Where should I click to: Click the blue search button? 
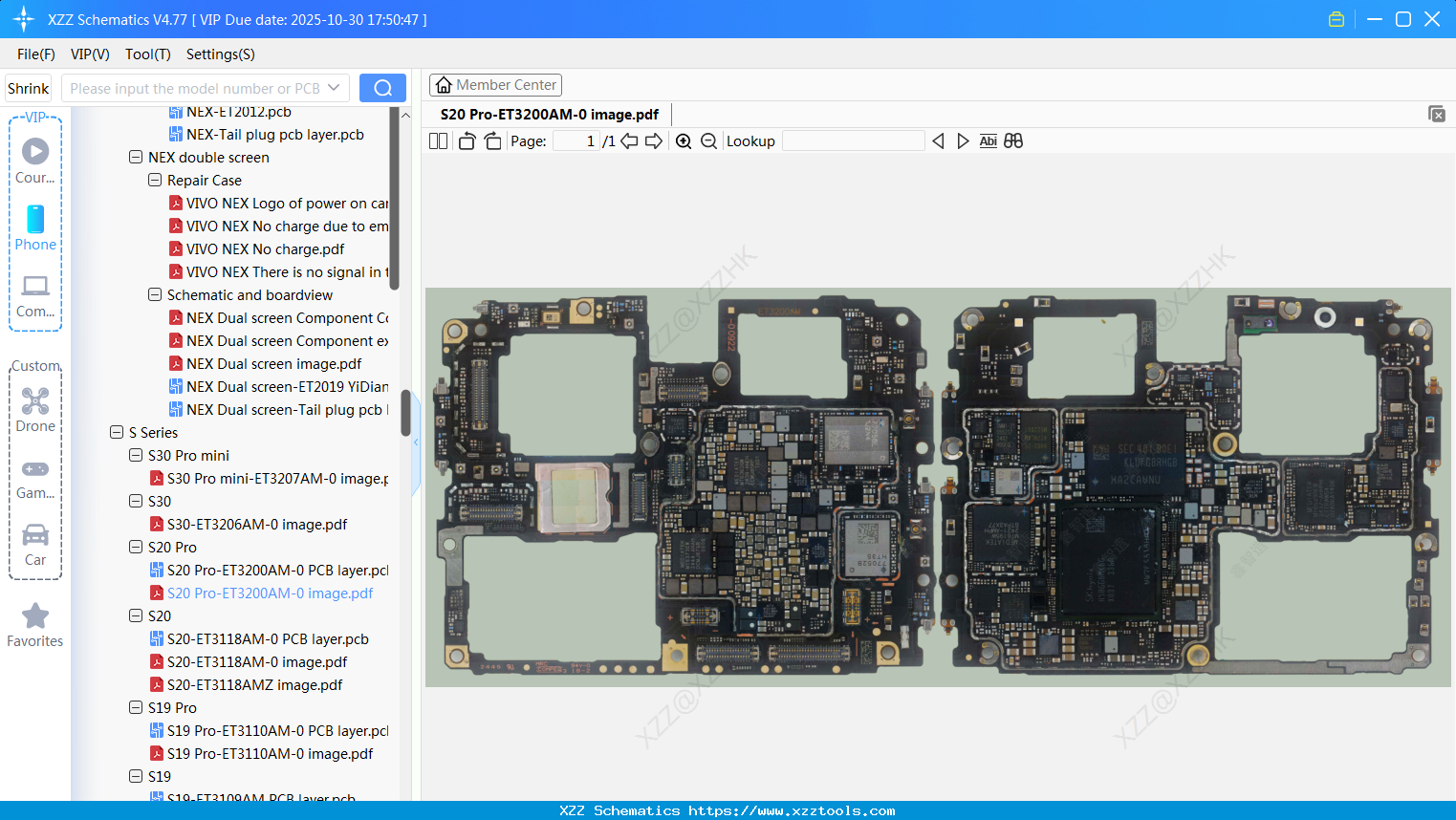tap(382, 88)
